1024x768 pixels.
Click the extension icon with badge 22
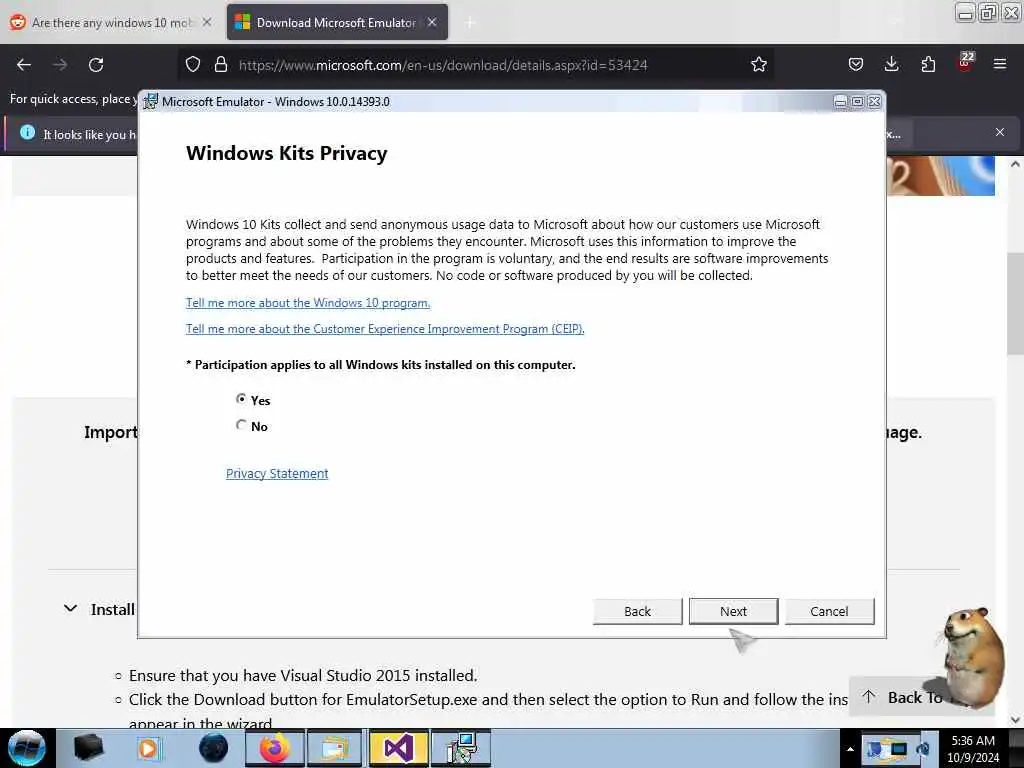(x=965, y=62)
